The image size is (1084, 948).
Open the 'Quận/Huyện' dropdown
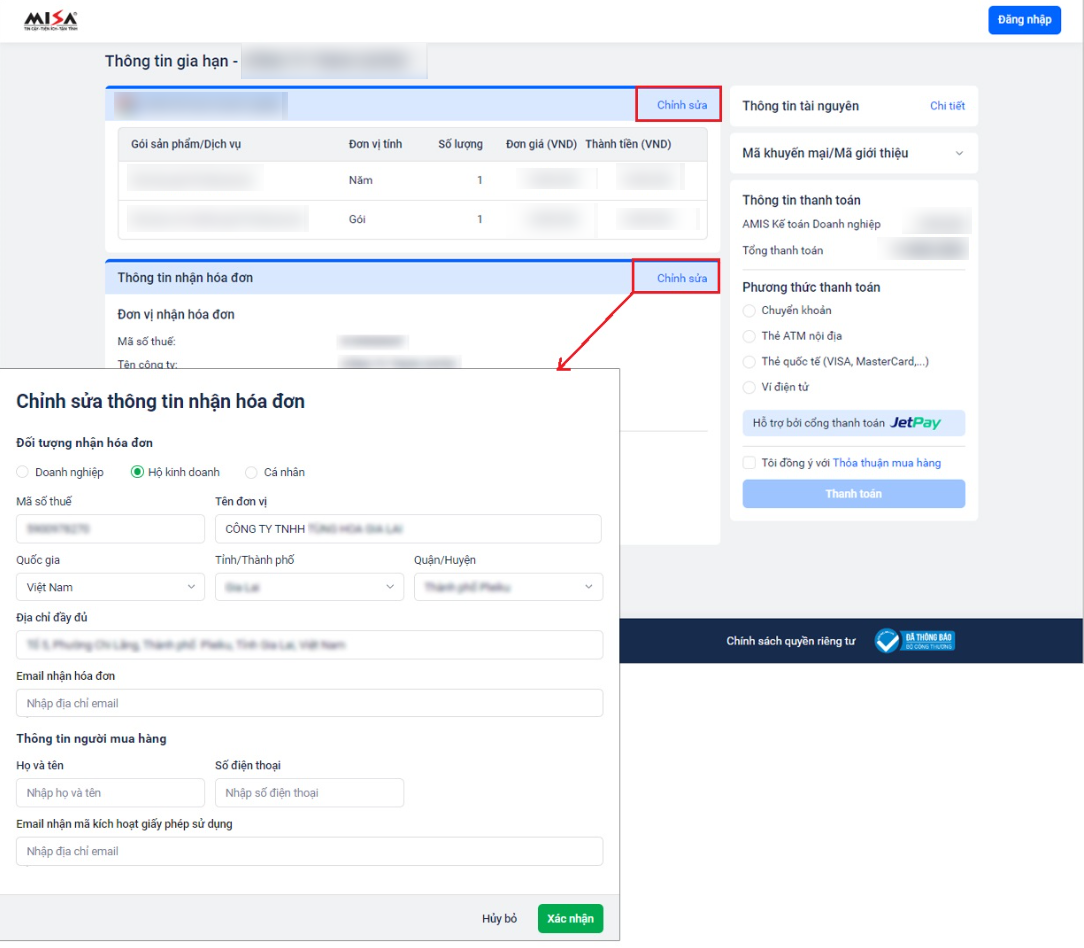(x=508, y=587)
